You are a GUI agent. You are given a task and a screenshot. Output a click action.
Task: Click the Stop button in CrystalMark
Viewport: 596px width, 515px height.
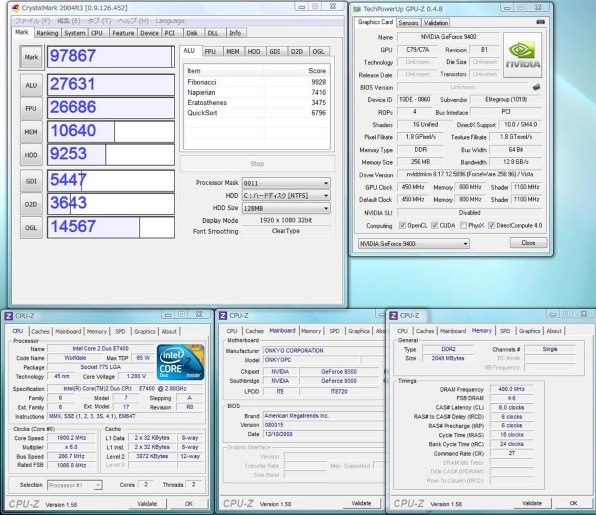click(x=257, y=164)
